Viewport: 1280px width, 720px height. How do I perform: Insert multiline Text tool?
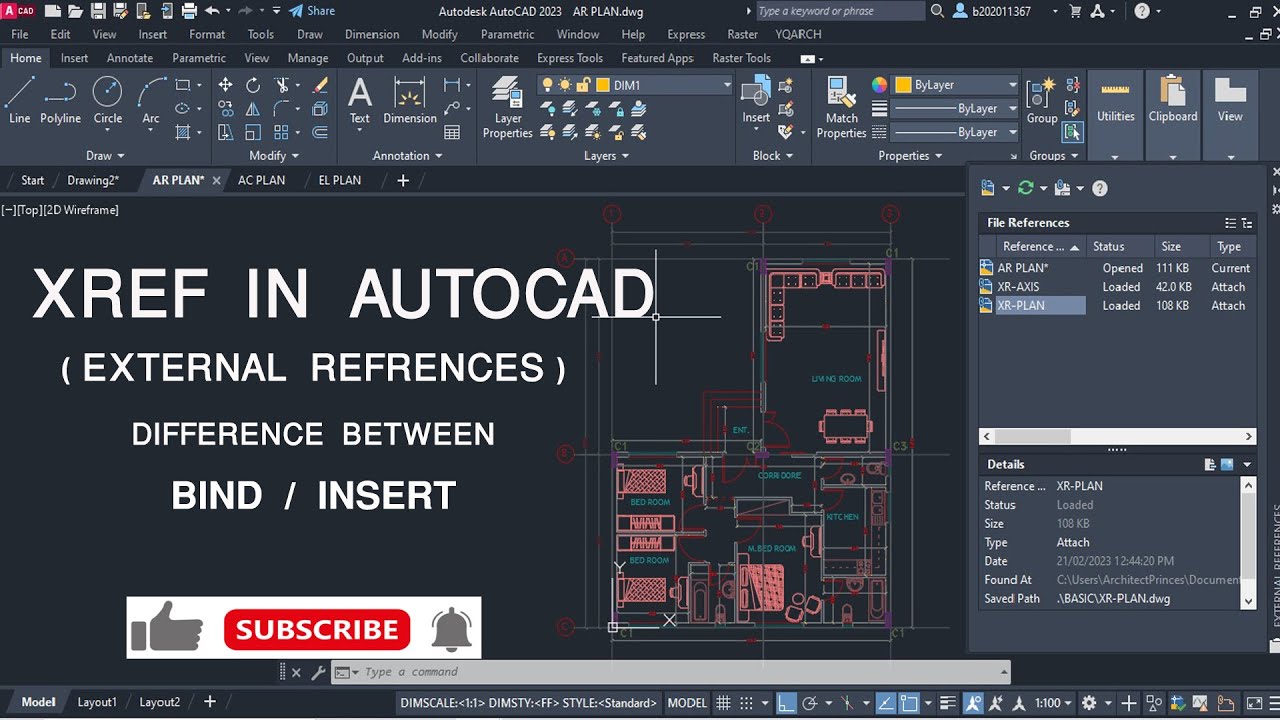pyautogui.click(x=360, y=101)
